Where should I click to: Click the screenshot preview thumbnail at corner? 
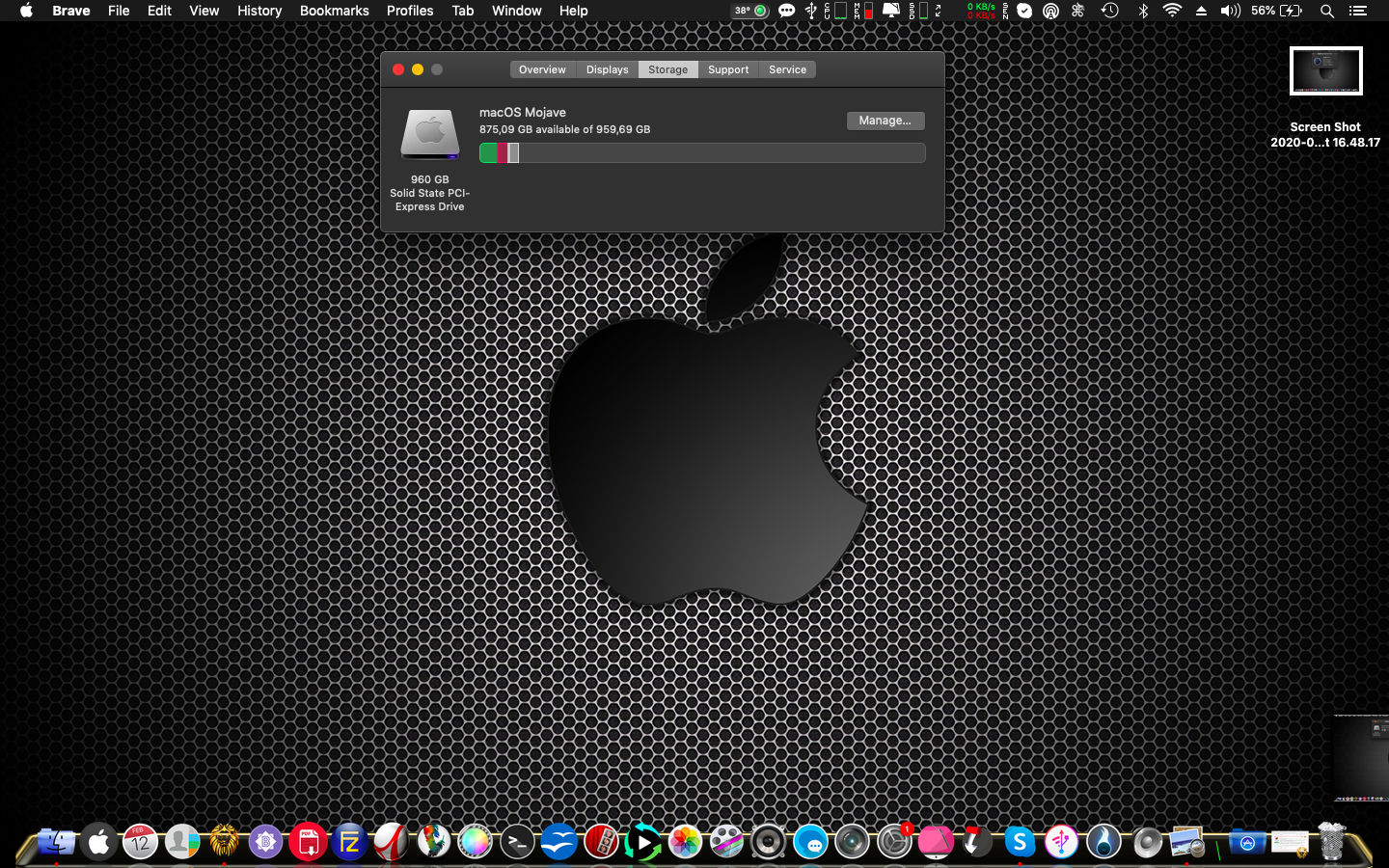pyautogui.click(x=1361, y=758)
